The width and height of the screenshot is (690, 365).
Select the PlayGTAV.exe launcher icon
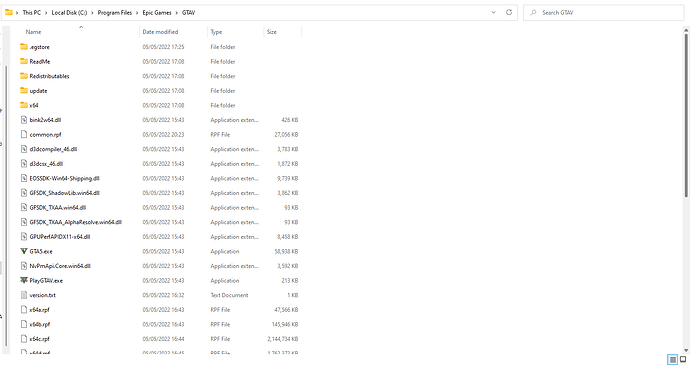pyautogui.click(x=24, y=280)
